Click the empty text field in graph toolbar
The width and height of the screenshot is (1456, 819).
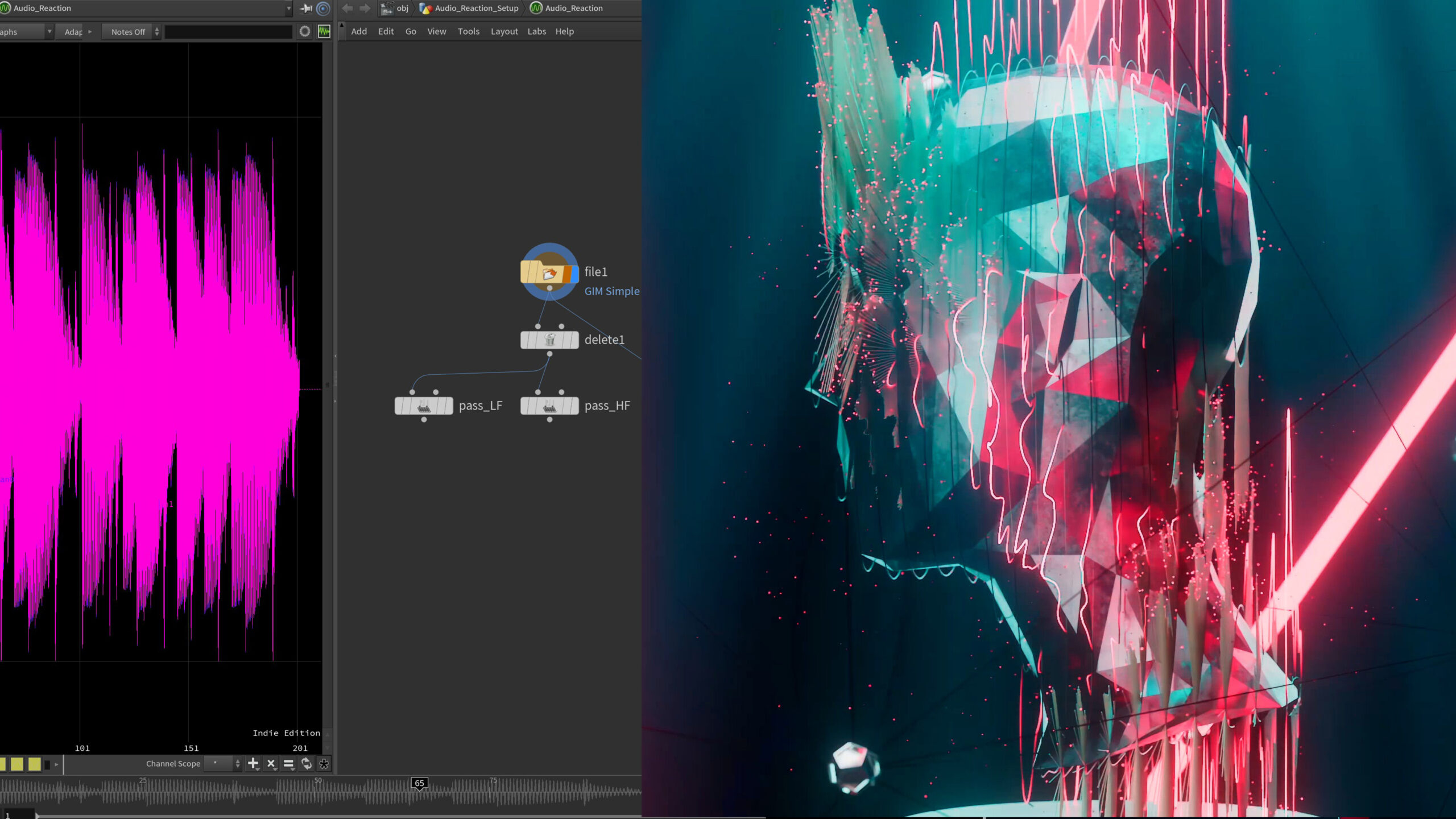pyautogui.click(x=229, y=32)
